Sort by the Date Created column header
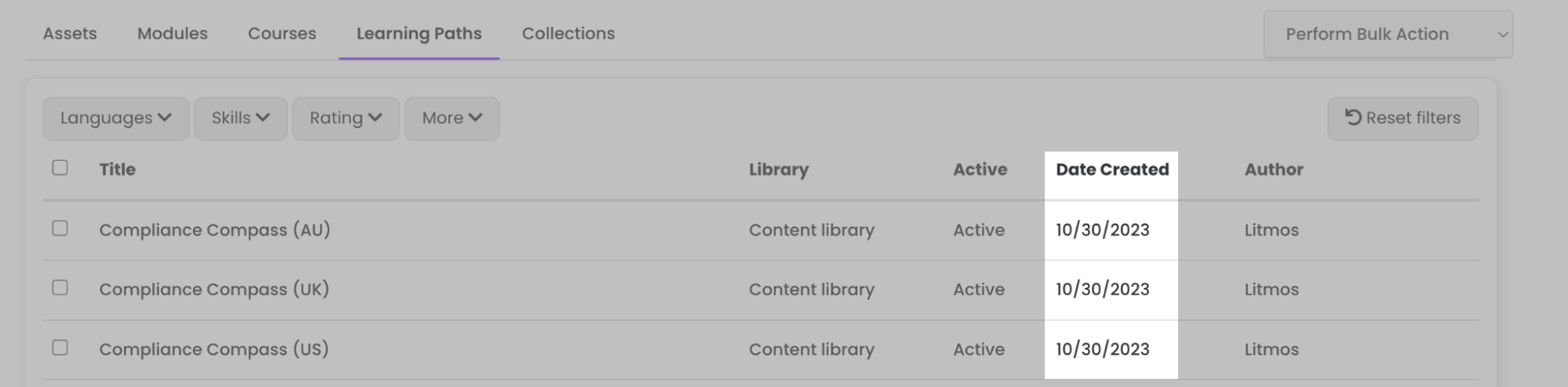Image resolution: width=1568 pixels, height=387 pixels. point(1111,170)
